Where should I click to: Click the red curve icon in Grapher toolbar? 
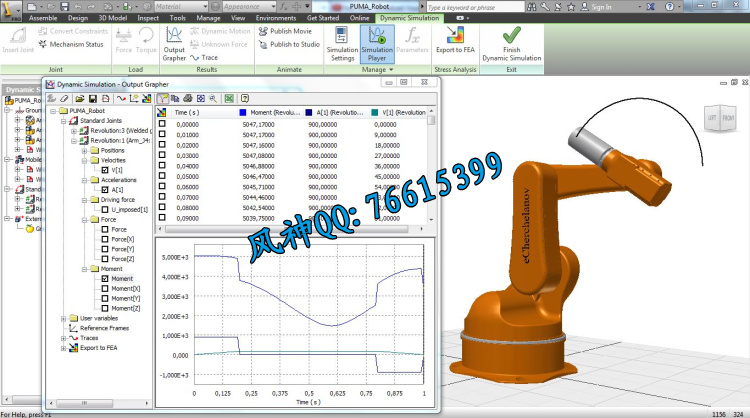(121, 99)
